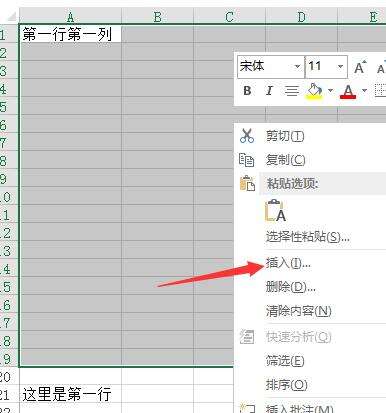Apply yellow fill color bucket
This screenshot has width=386, height=413.
coord(314,91)
